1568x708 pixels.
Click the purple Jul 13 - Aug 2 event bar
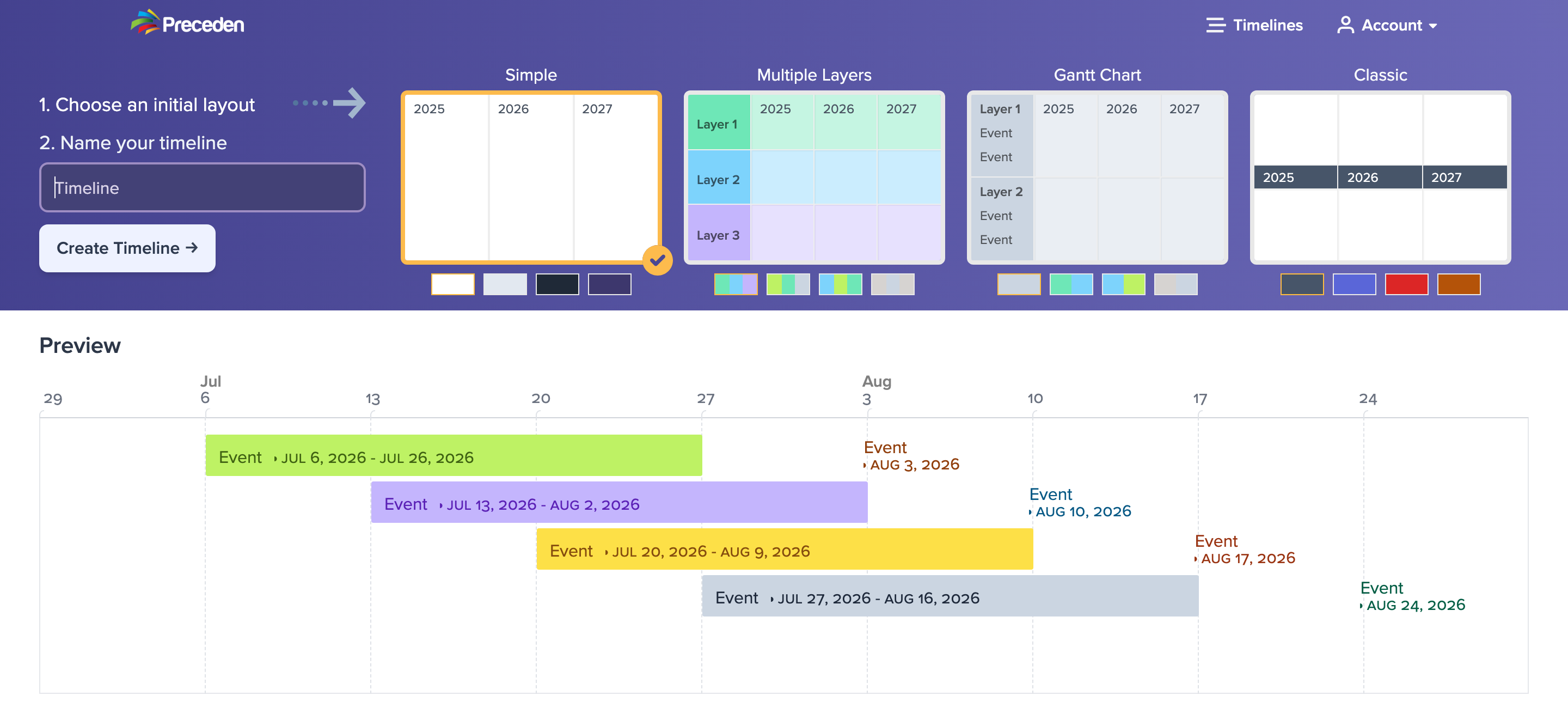click(619, 502)
